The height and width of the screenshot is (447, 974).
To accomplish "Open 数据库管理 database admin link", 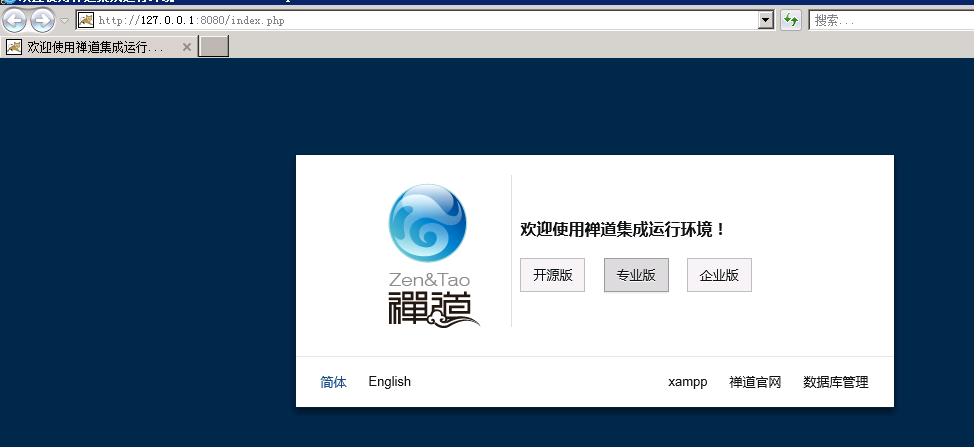I will click(835, 382).
